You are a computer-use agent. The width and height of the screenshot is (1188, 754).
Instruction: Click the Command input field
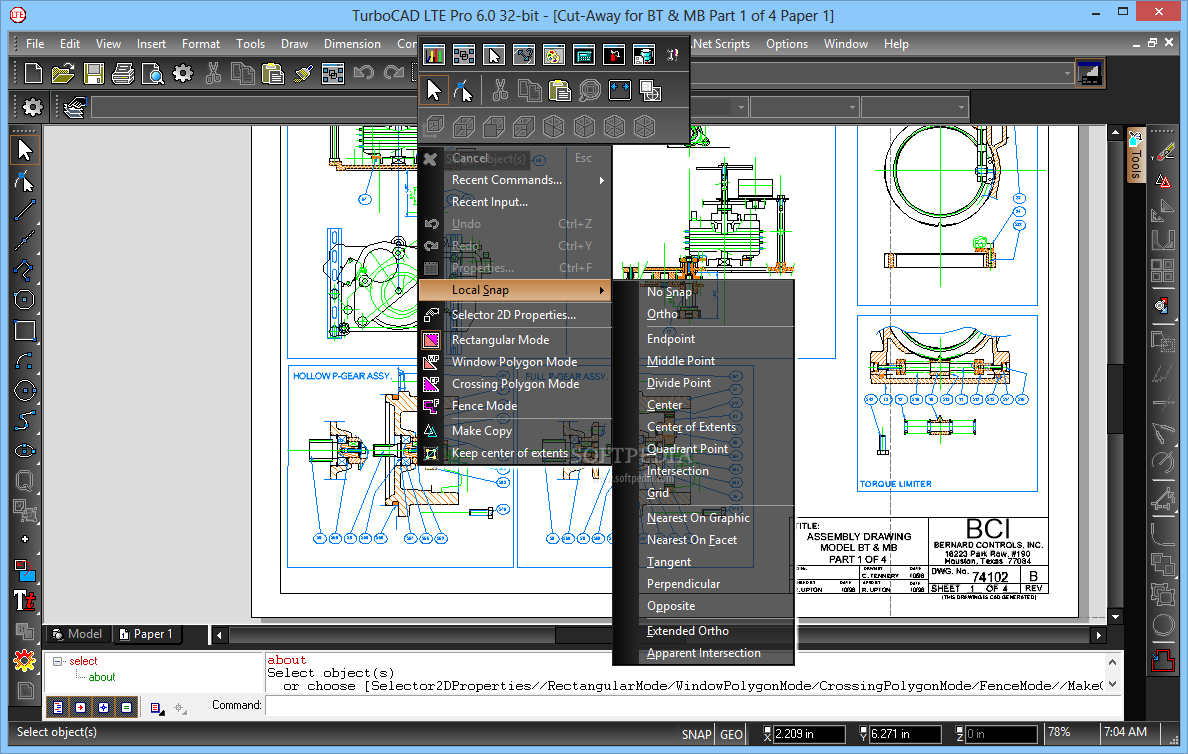point(693,706)
